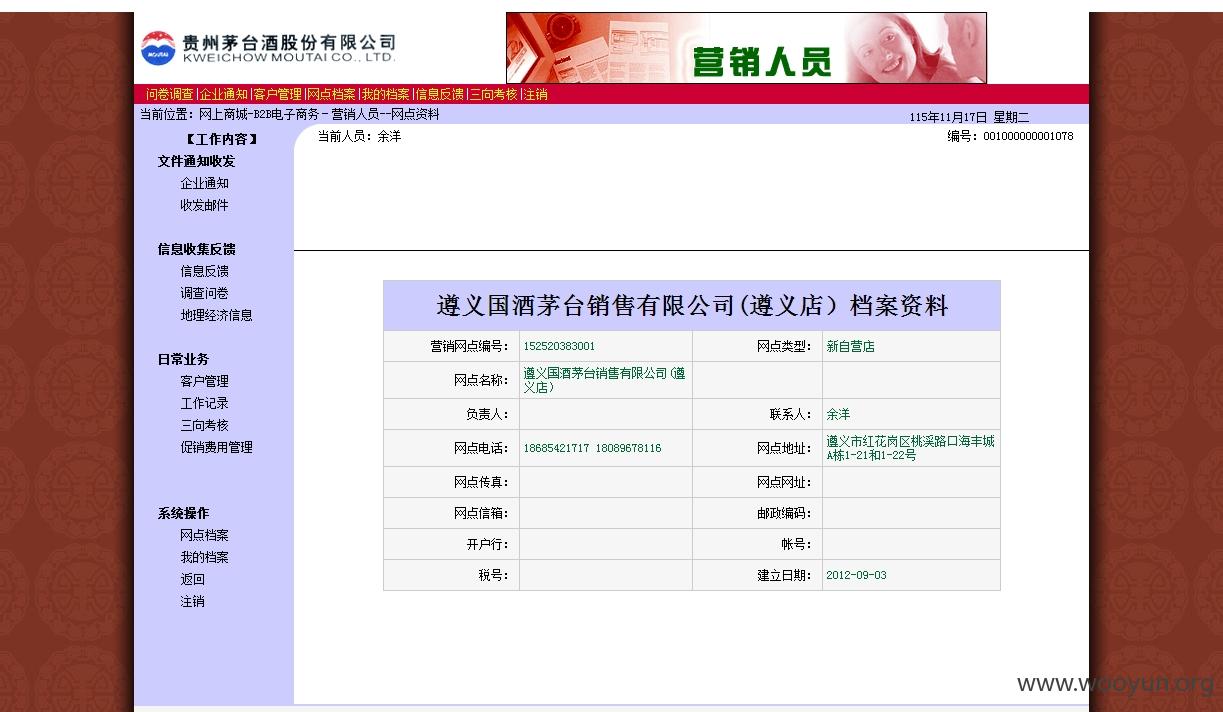Click the 【工作内容】 sidebar title
The width and height of the screenshot is (1223, 712).
tap(222, 139)
